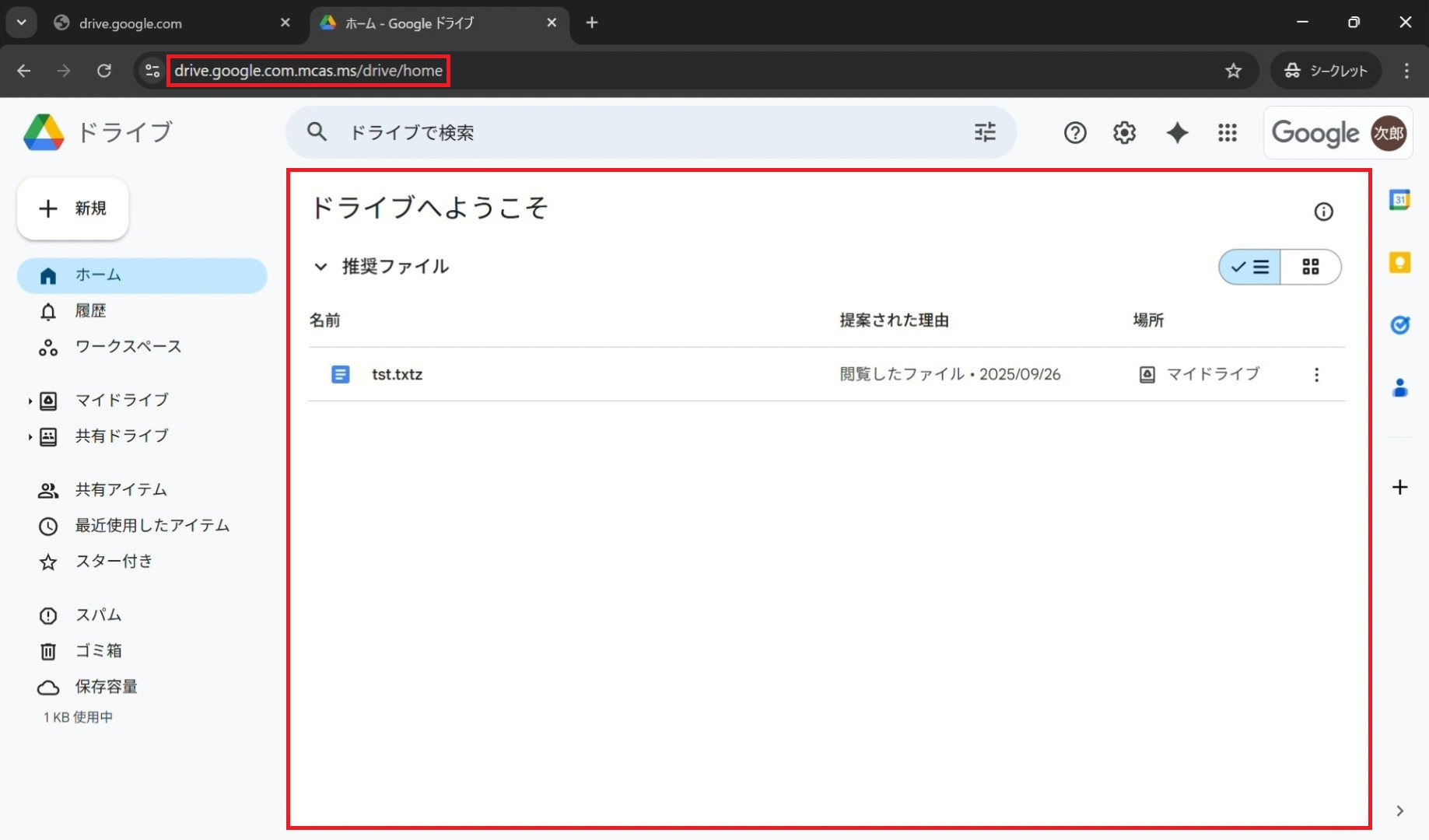This screenshot has height=840, width=1429.
Task: Open Google Tasks in side panel
Action: click(x=1399, y=325)
